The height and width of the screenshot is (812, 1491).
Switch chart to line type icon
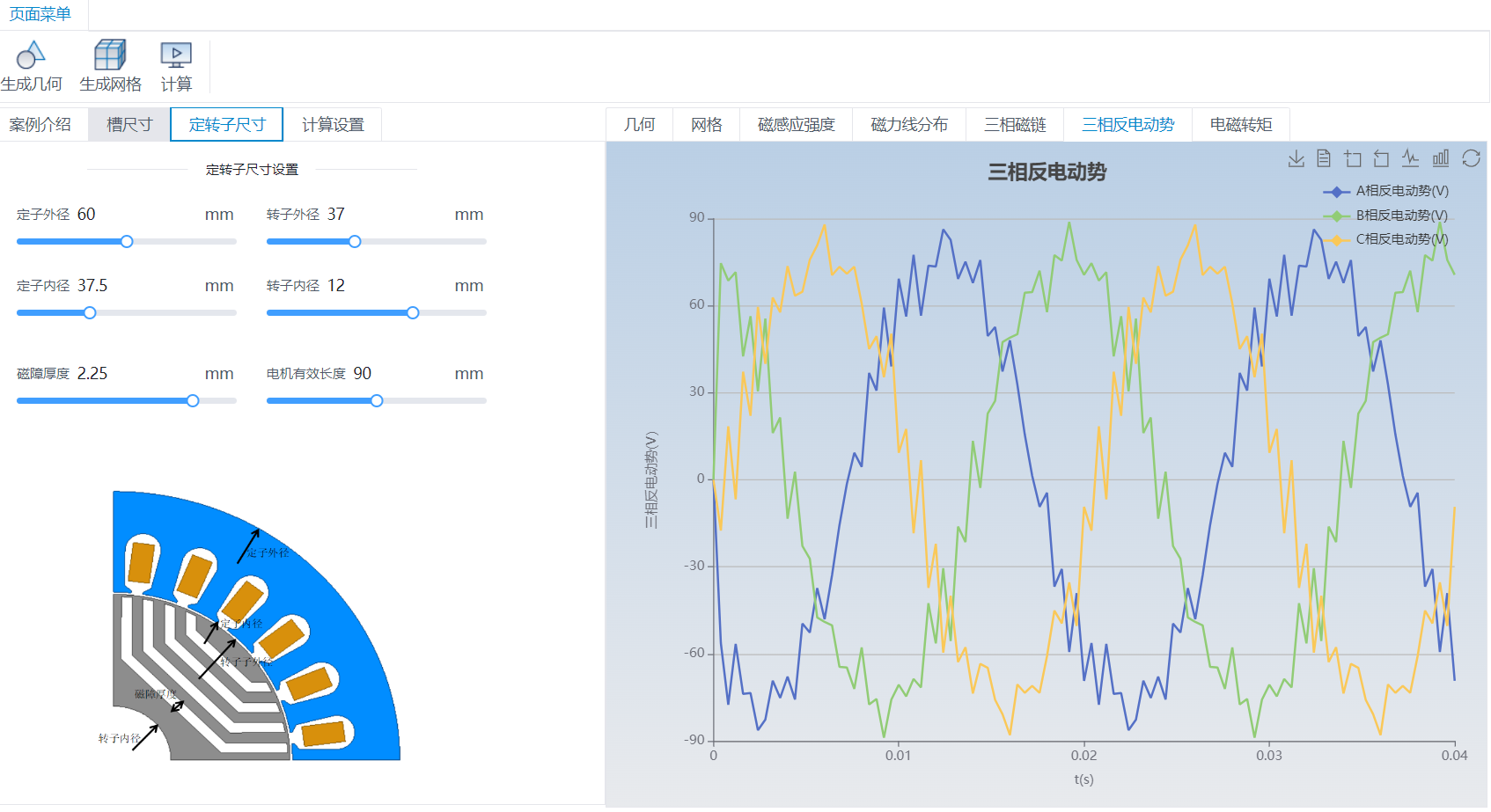click(x=1411, y=158)
